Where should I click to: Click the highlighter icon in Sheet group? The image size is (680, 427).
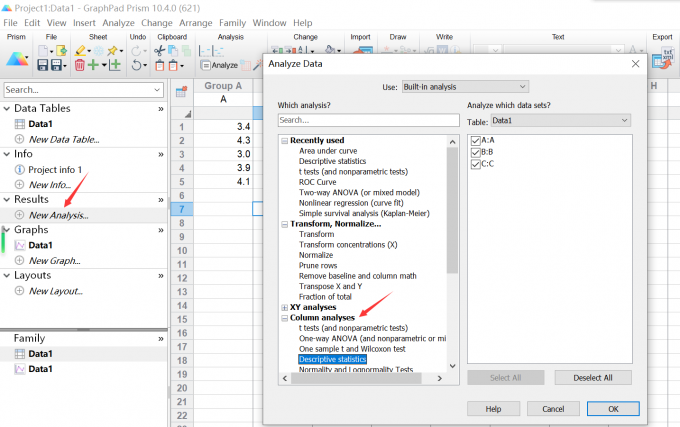coord(80,50)
